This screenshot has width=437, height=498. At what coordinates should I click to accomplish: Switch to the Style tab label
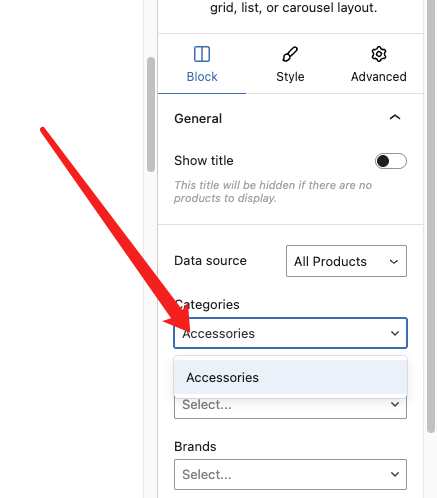pos(290,77)
